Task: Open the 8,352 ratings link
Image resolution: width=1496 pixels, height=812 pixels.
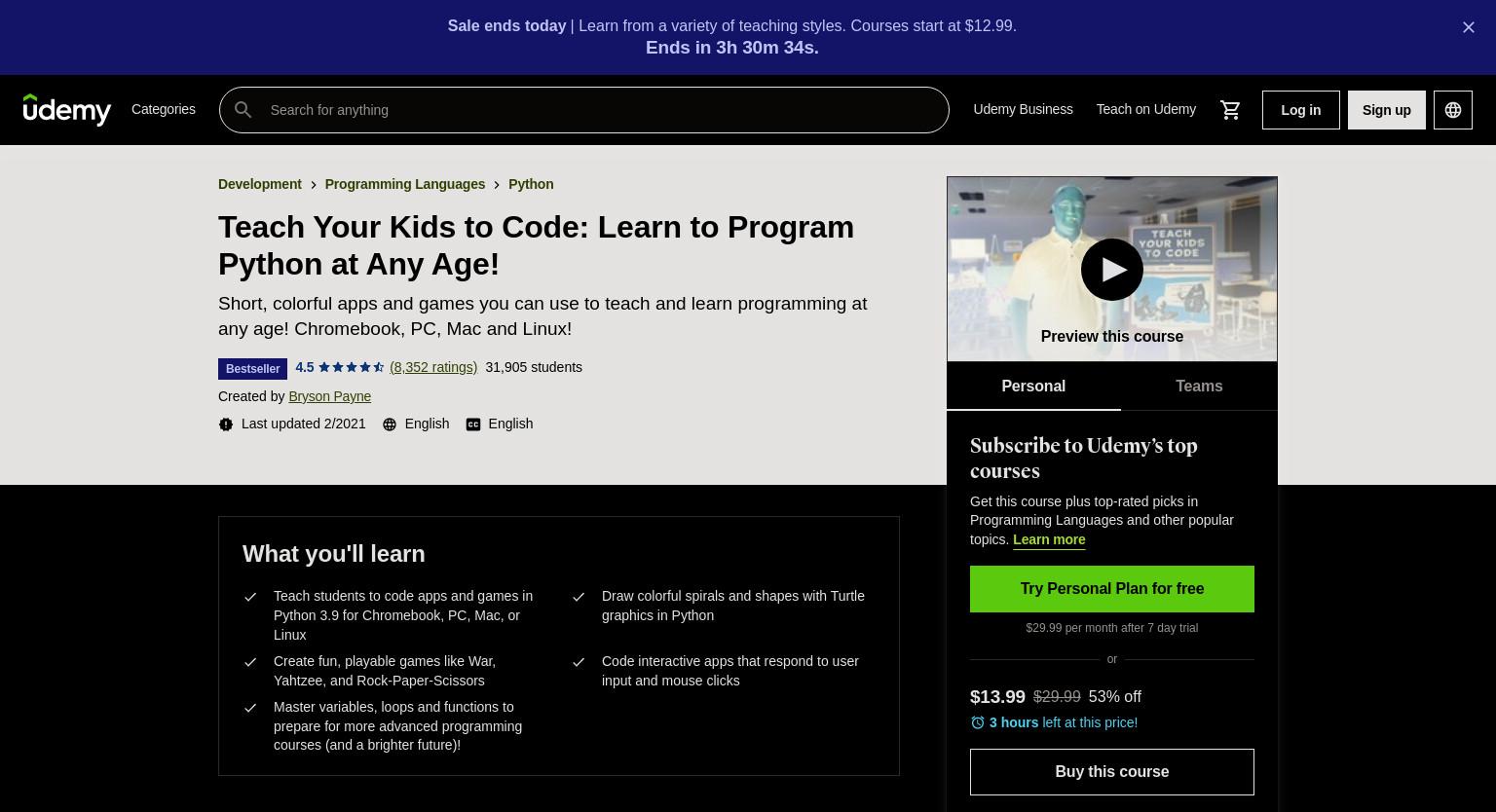Action: [433, 367]
